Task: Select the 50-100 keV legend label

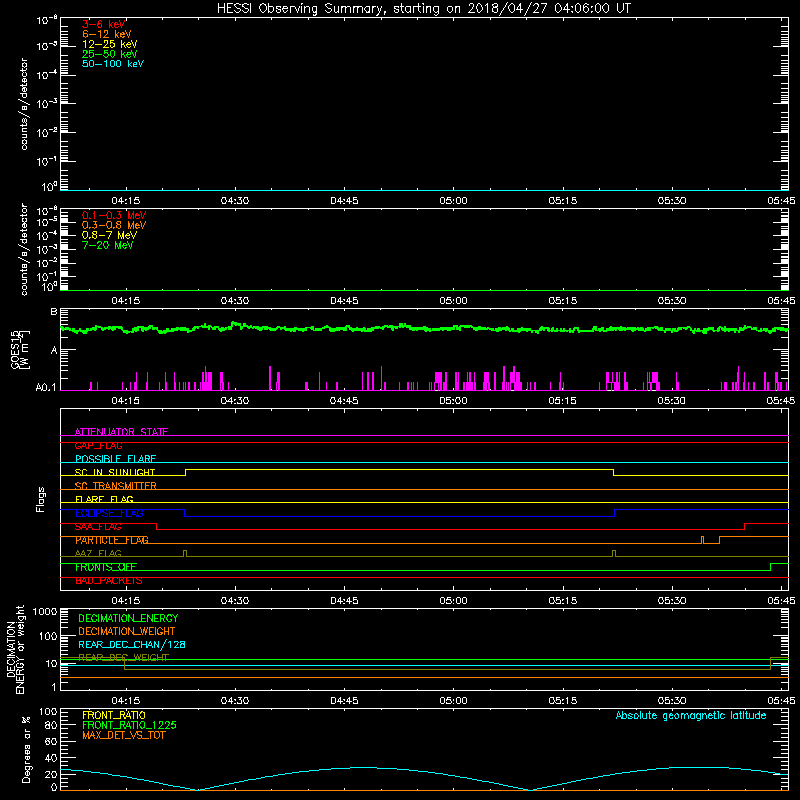Action: [x=113, y=64]
